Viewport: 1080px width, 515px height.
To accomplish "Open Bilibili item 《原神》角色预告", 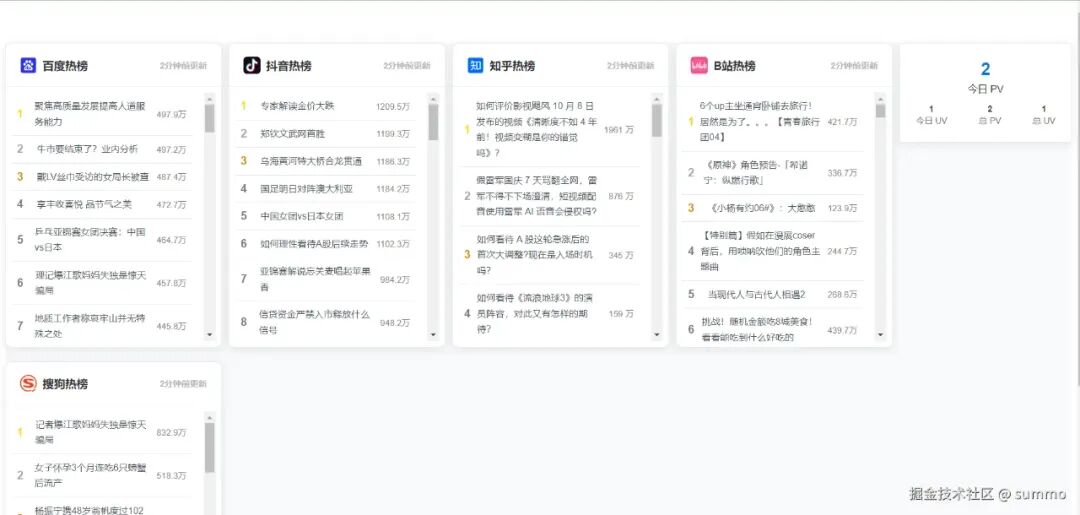I will [754, 173].
